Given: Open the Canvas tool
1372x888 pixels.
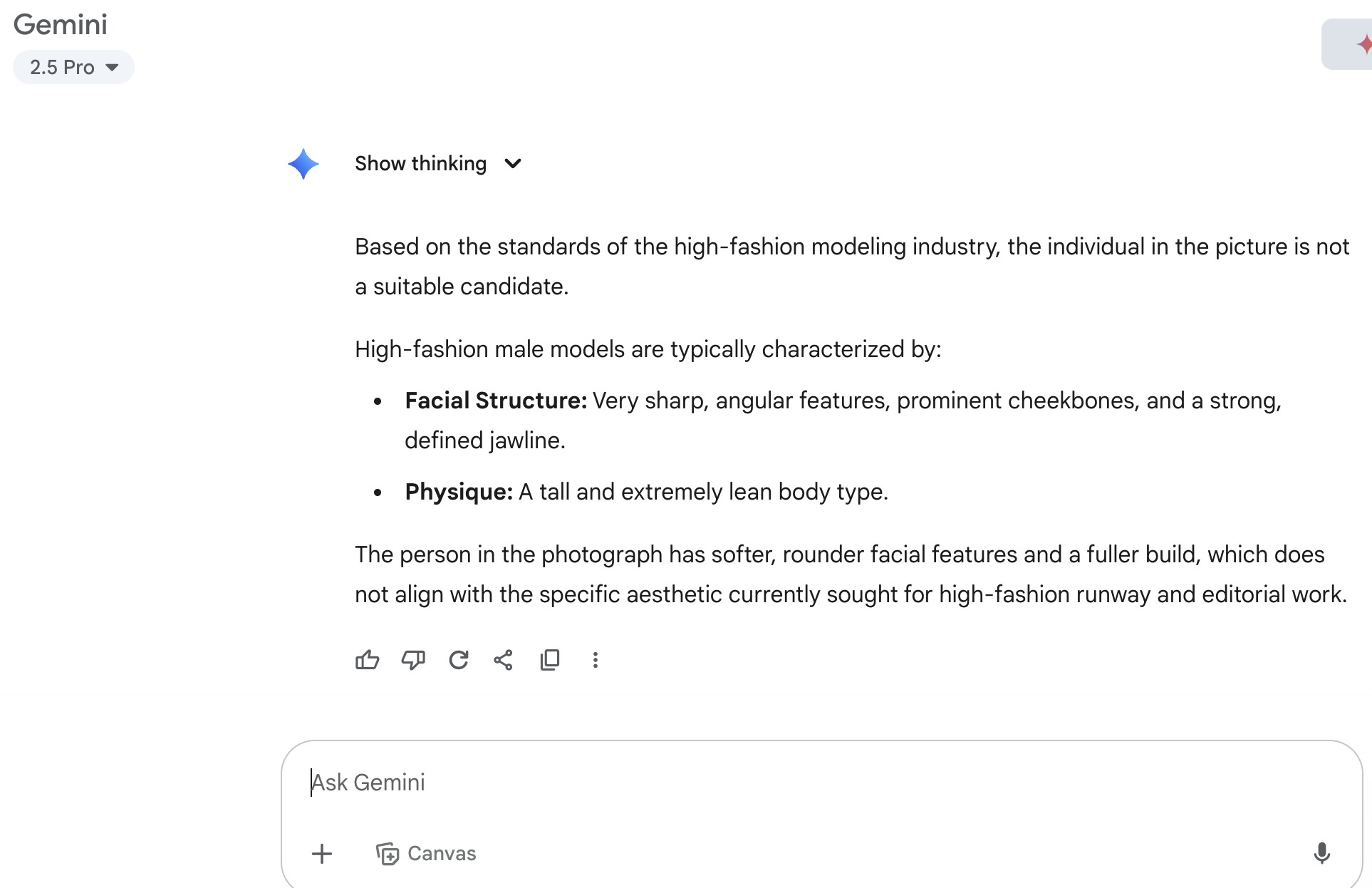Looking at the screenshot, I should click(x=426, y=853).
